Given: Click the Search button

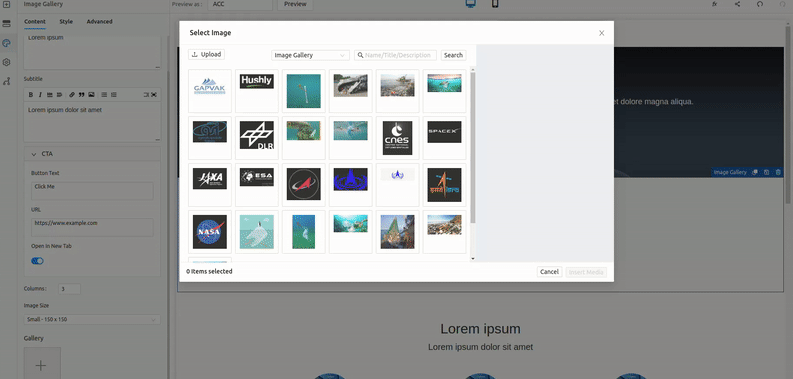Looking at the screenshot, I should 453,55.
